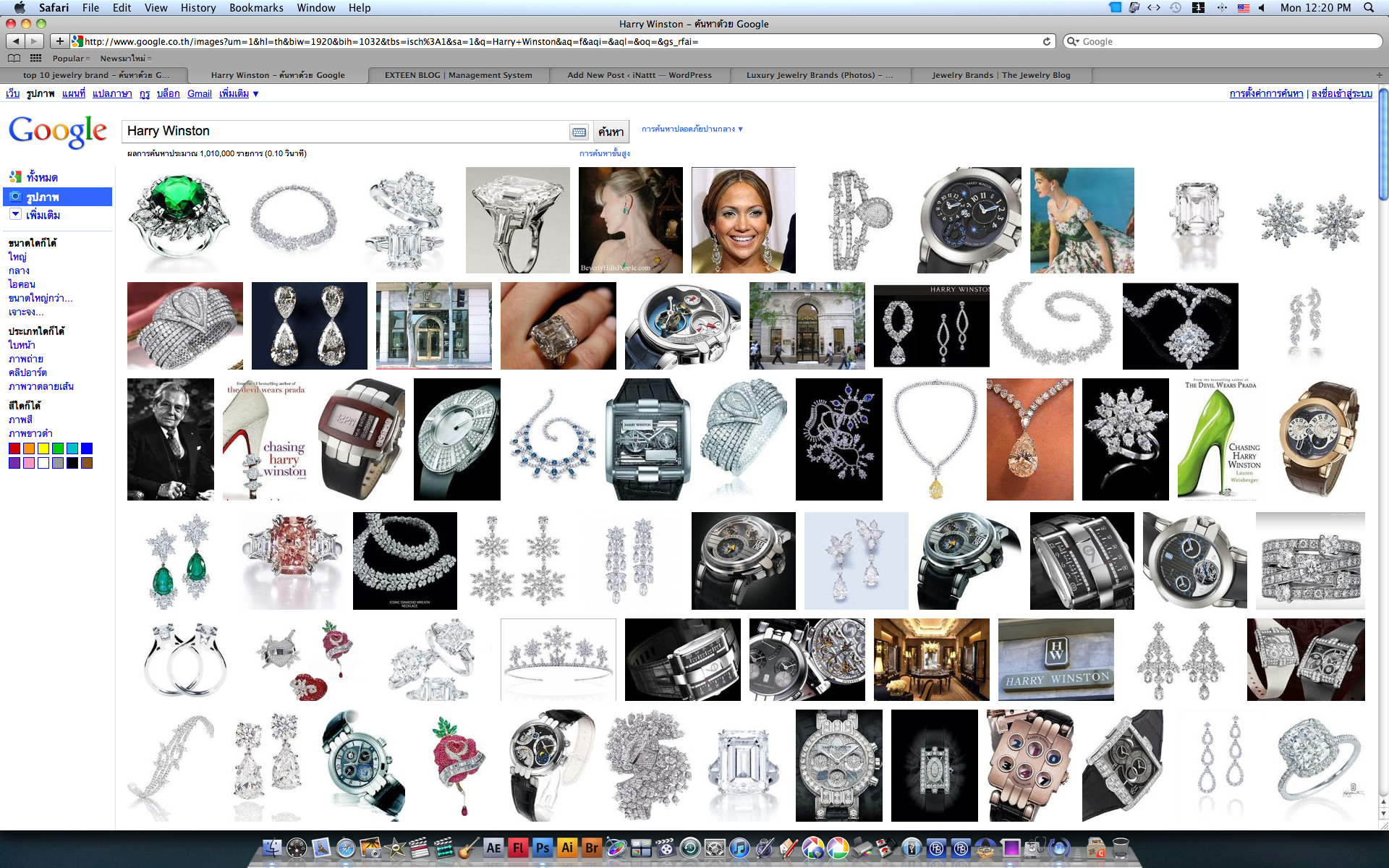The image size is (1389, 868).
Task: Click the page vertical scrollbar thumb
Action: pyautogui.click(x=1383, y=145)
